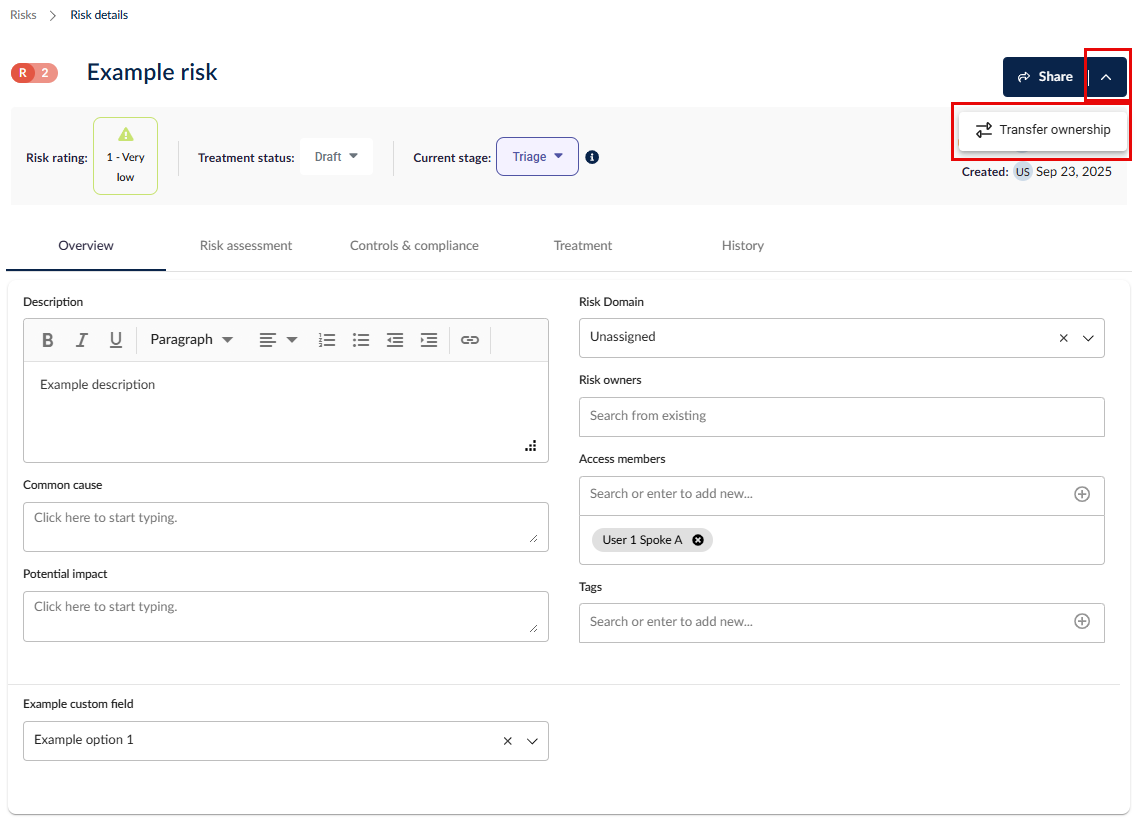This screenshot has height=834, width=1148.
Task: Expand the Example custom field dropdown
Action: click(x=532, y=741)
